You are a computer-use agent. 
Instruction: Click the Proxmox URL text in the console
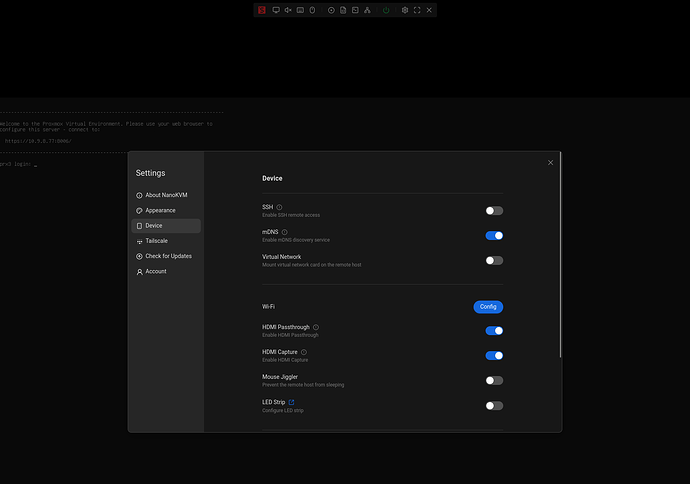pos(38,141)
